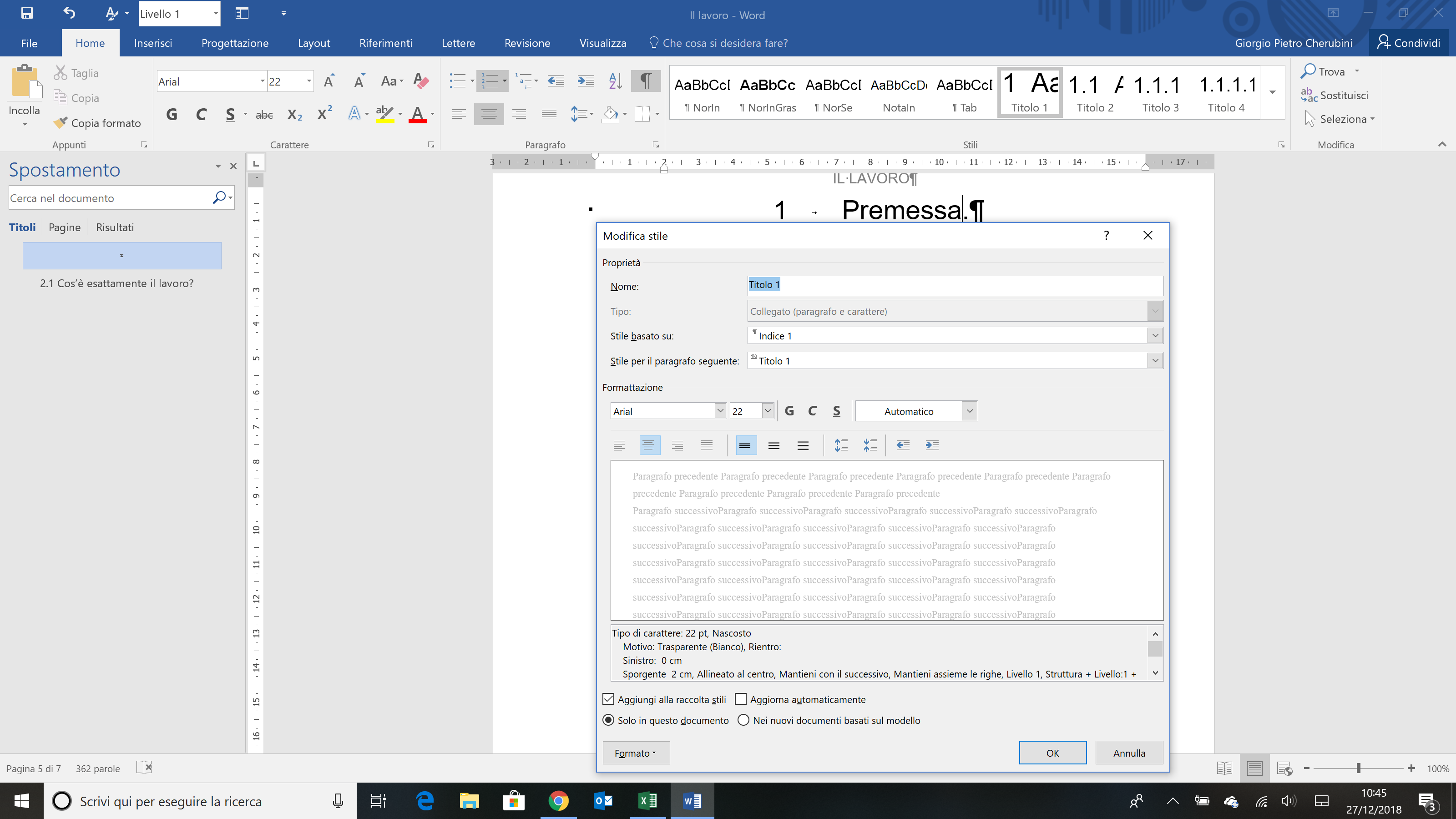Choose text highlight yellow color button
Viewport: 1456px width, 819px height.
click(385, 115)
